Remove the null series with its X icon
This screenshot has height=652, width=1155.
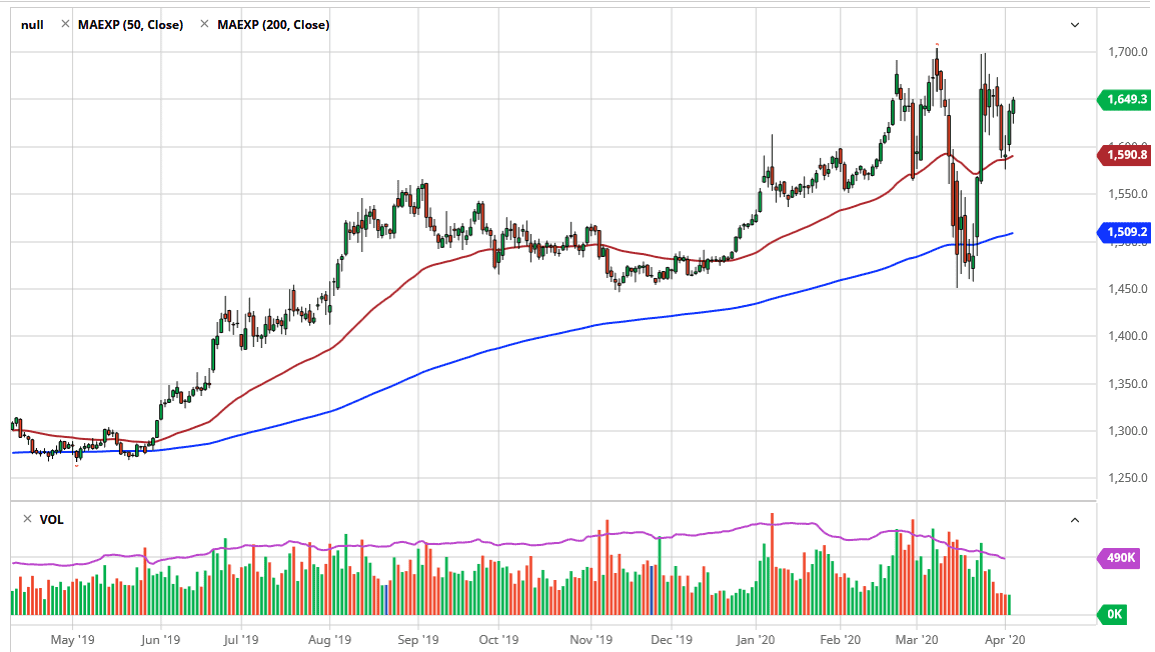[64, 24]
